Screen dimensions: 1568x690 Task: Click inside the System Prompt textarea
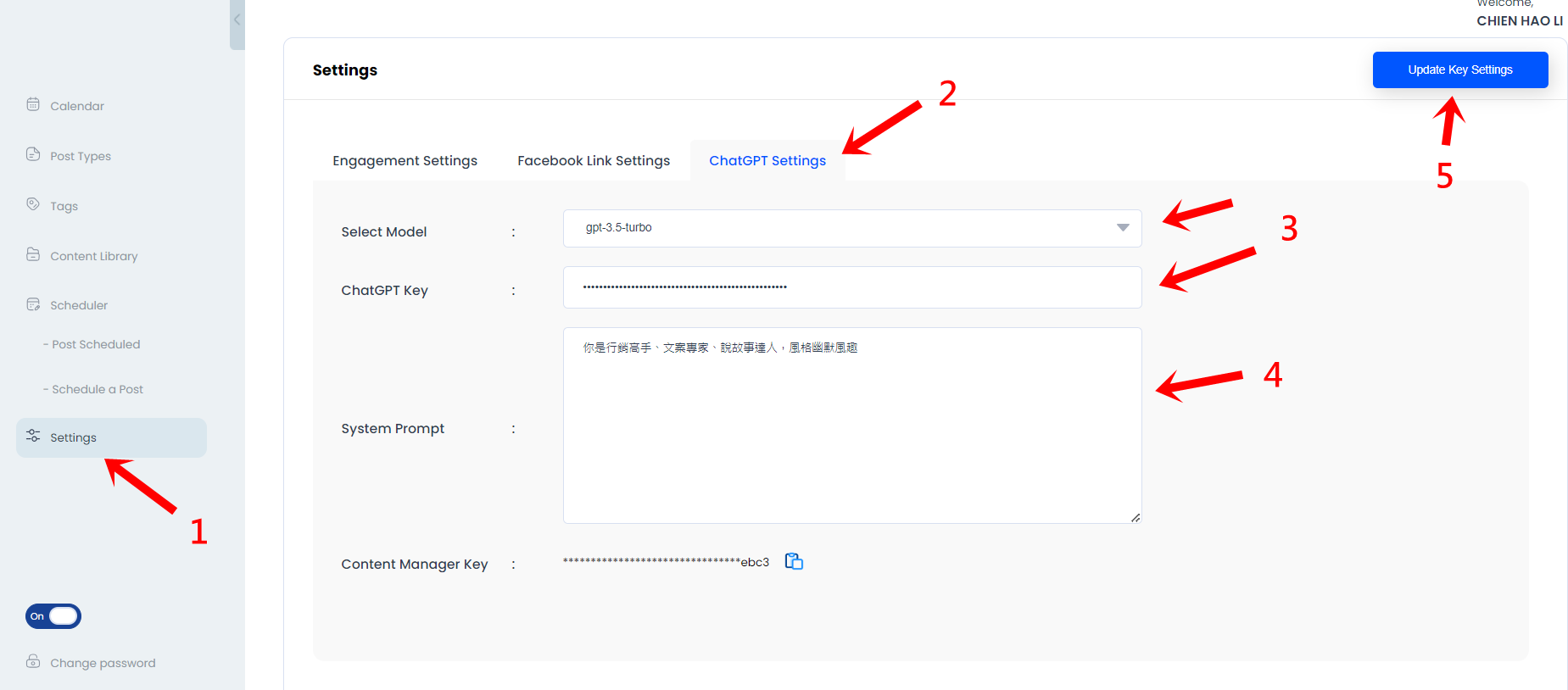852,426
